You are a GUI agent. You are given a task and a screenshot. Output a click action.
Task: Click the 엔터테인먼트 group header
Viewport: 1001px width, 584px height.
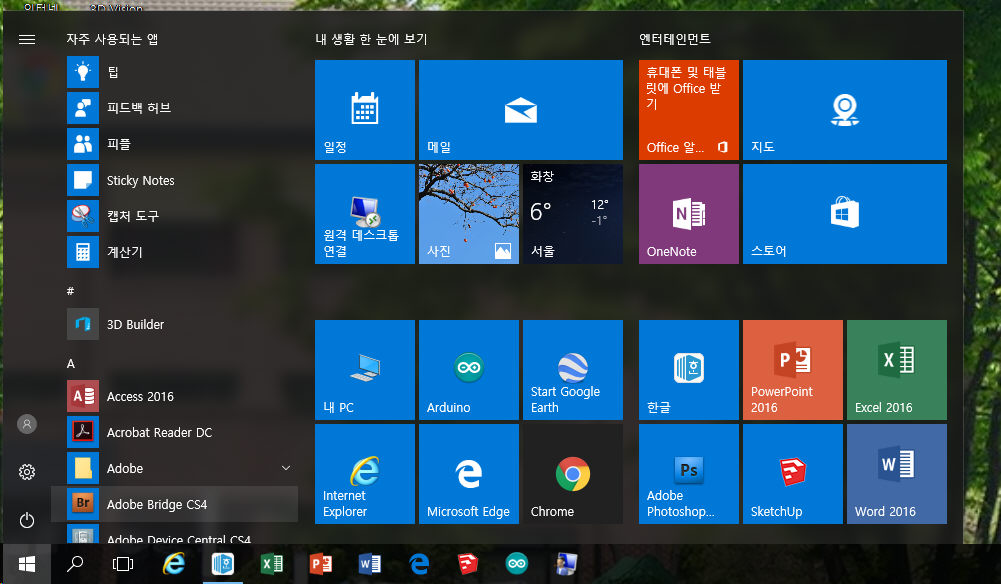675,39
